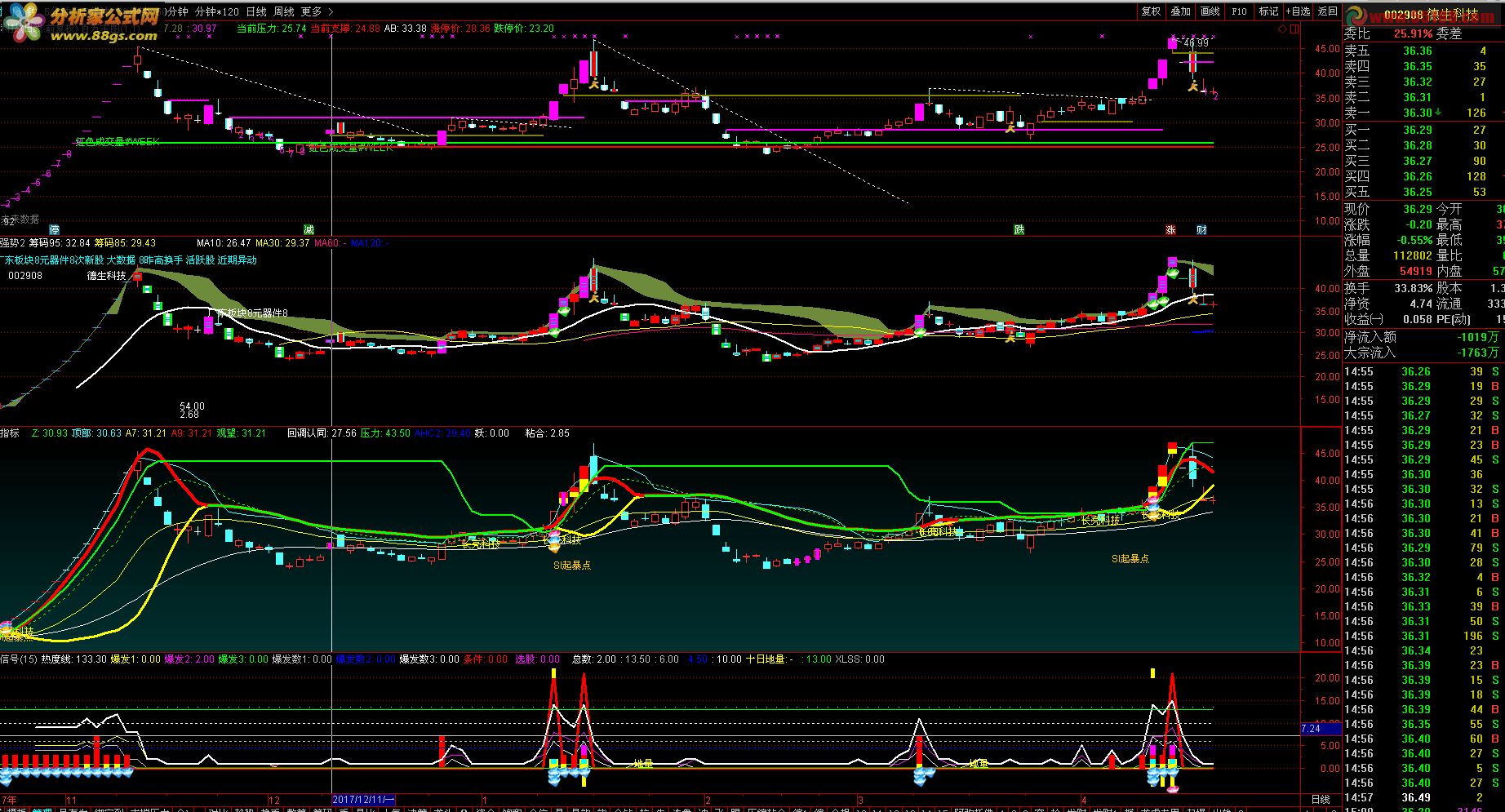Click the 叠加 overlay button
Image resolution: width=1505 pixels, height=812 pixels.
[1180, 11]
